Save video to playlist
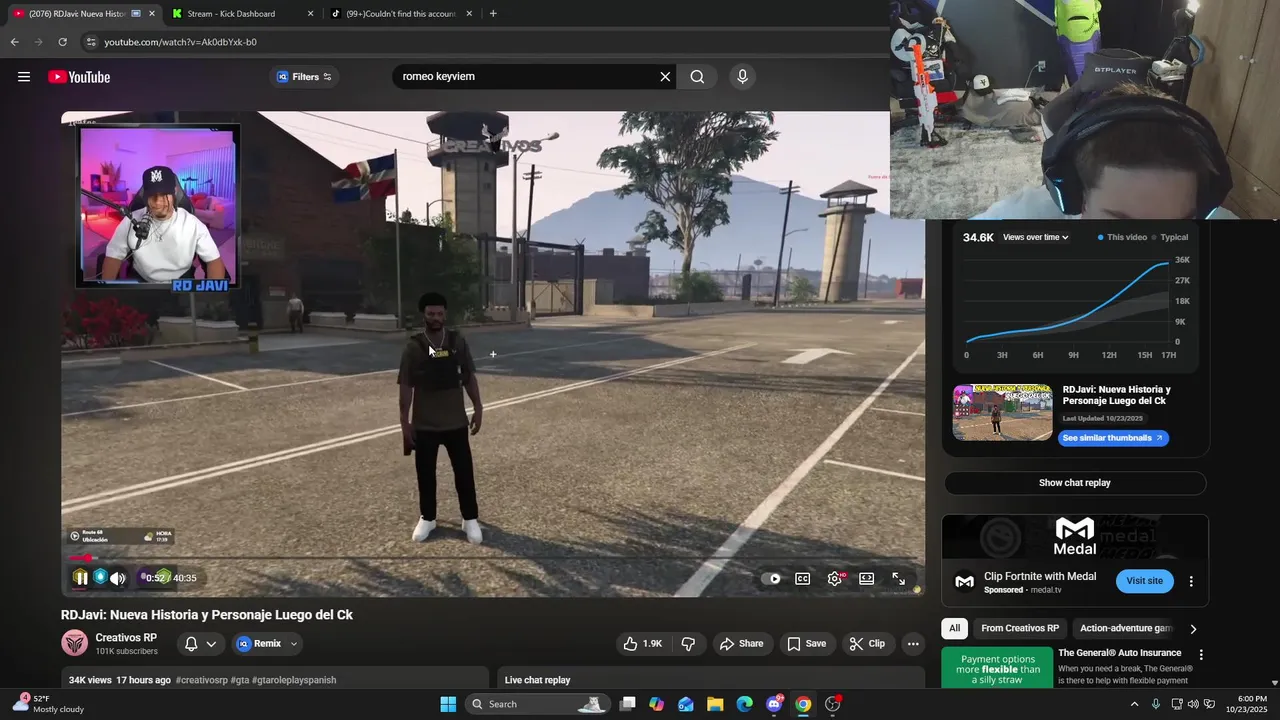 pos(806,644)
